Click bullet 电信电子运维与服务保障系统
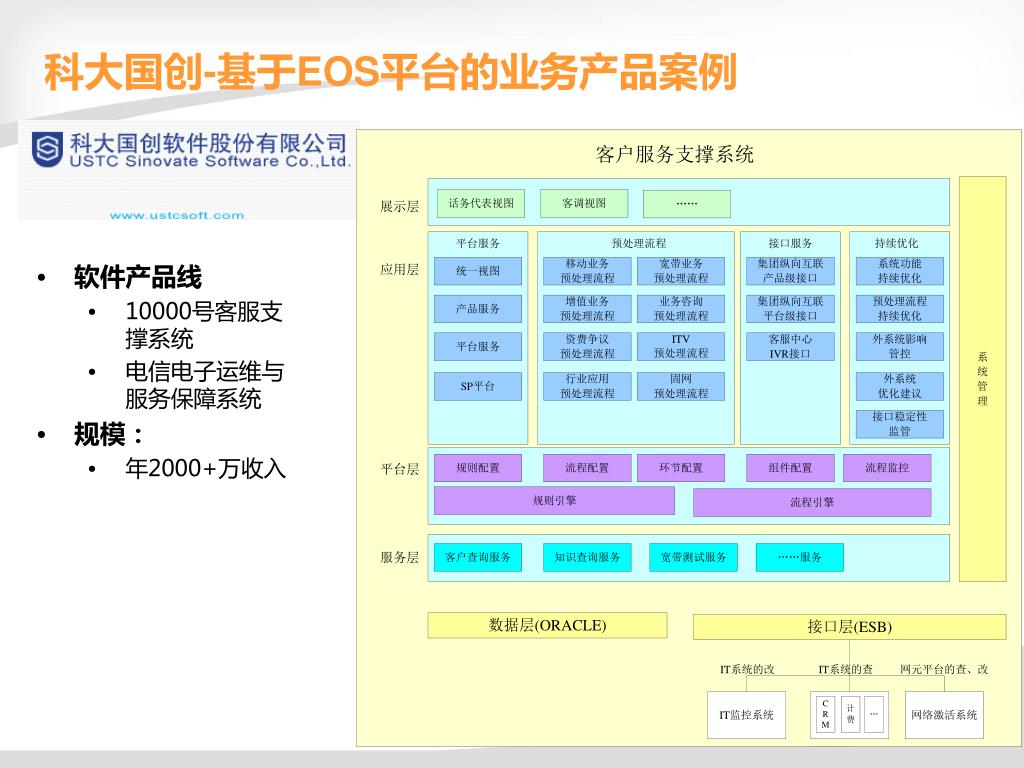The image size is (1024, 768). point(204,385)
